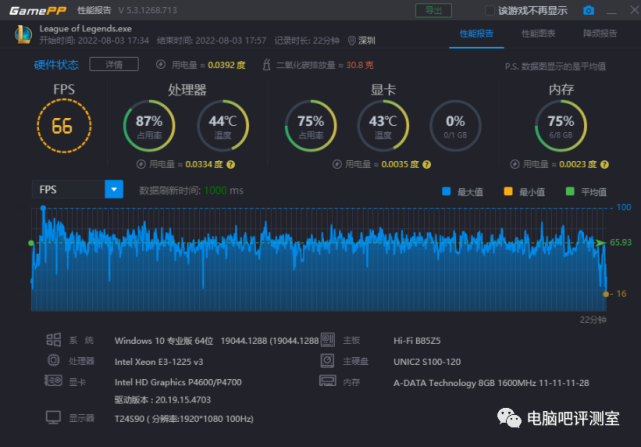This screenshot has width=641, height=447.
Task: Click the memory 75% 6/8 GB gauge
Action: click(x=561, y=126)
